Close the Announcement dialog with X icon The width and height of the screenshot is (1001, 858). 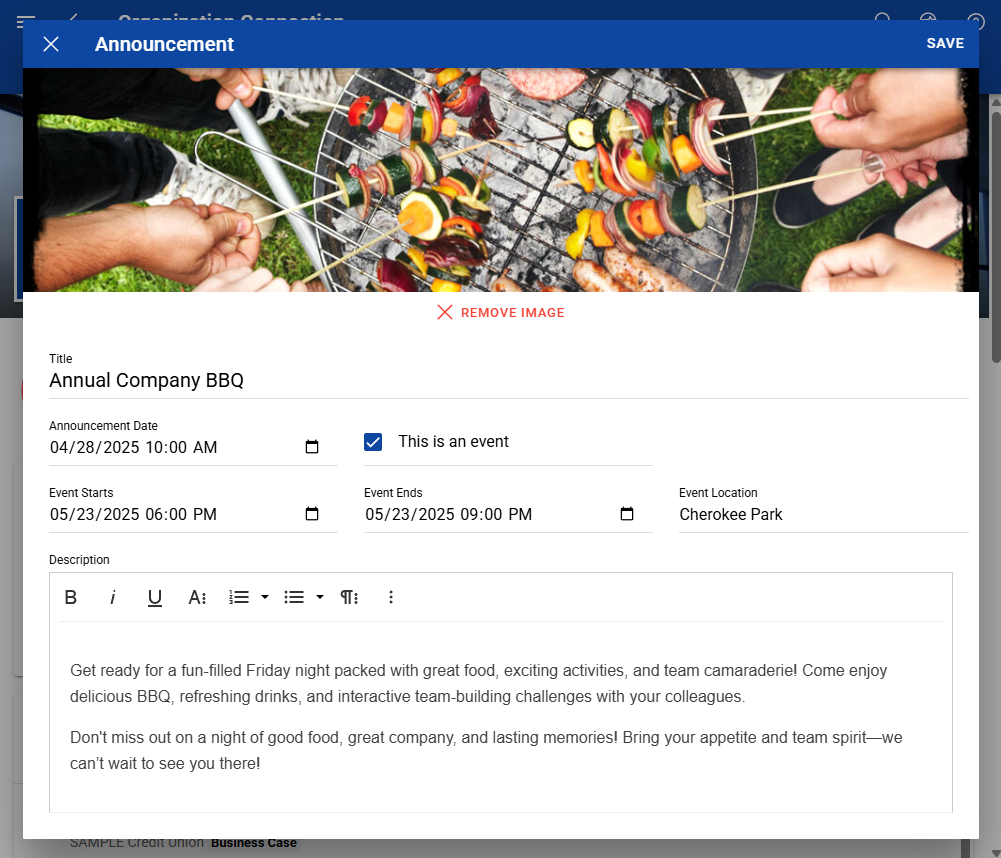(51, 44)
